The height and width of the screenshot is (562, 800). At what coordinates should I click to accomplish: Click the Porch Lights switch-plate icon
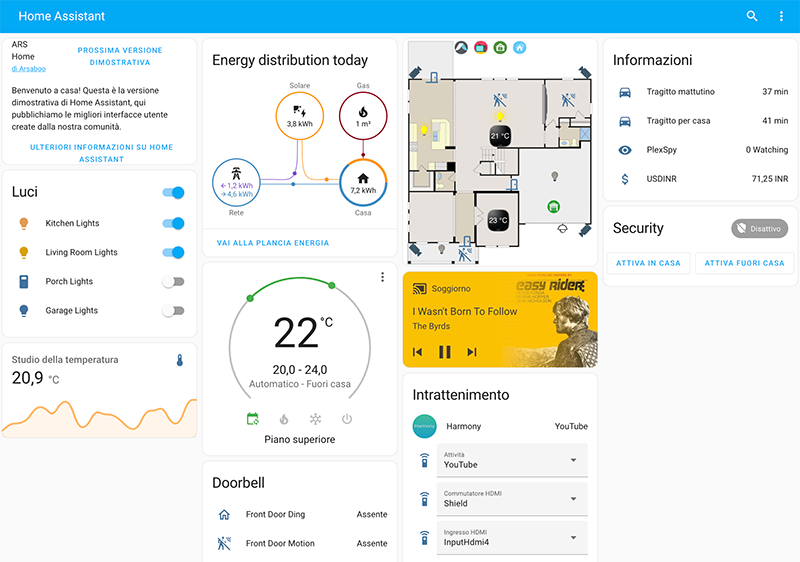point(23,282)
